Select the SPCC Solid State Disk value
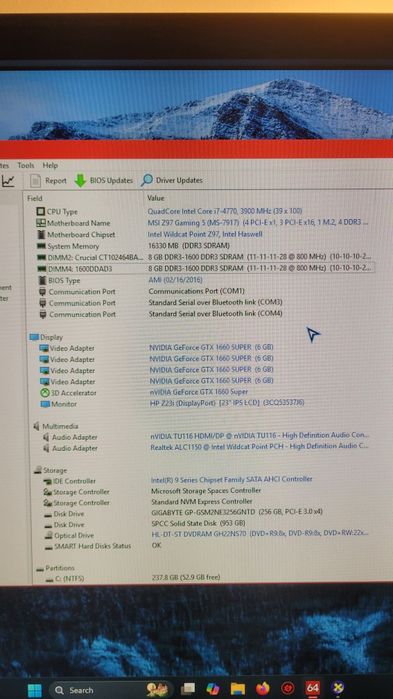 click(x=198, y=523)
